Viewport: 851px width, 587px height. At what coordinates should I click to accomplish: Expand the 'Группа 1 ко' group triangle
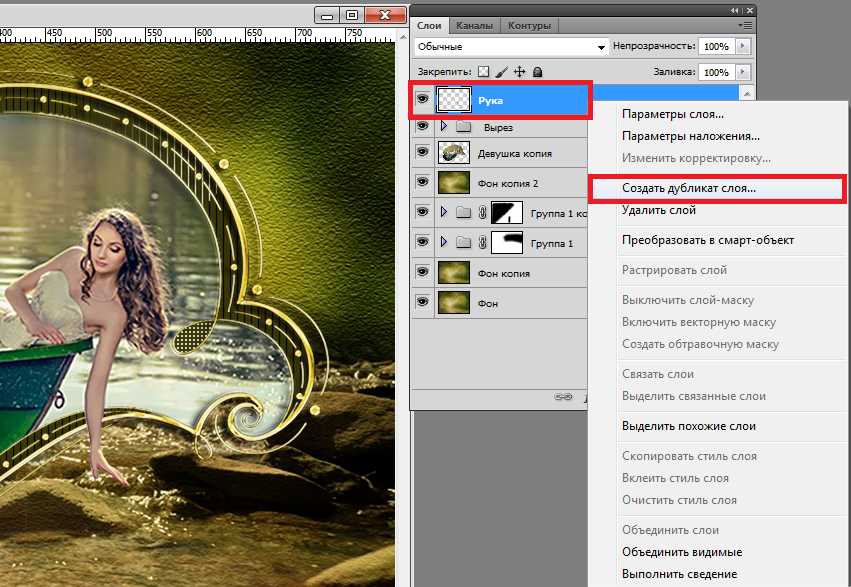[444, 212]
